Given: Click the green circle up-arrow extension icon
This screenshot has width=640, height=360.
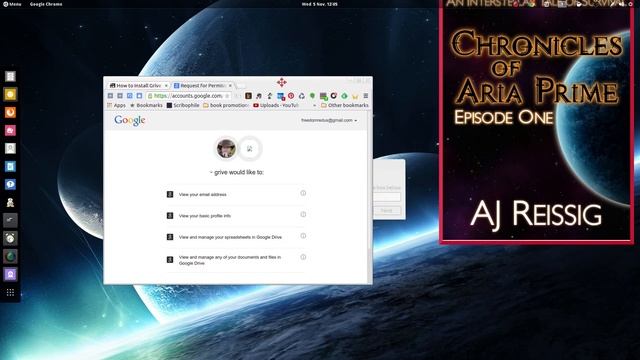Looking at the screenshot, I should click(x=344, y=96).
